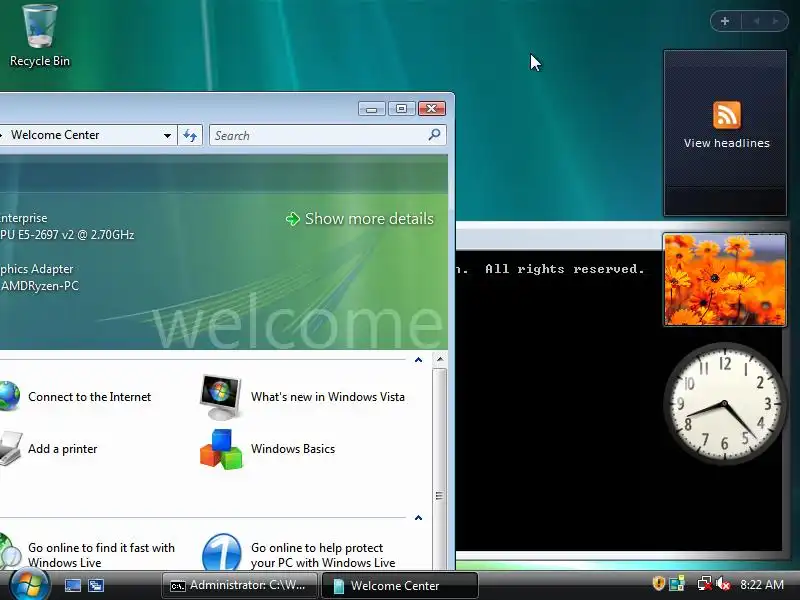Collapse the Get started with Windows section
800x600 pixels.
[x=418, y=360]
